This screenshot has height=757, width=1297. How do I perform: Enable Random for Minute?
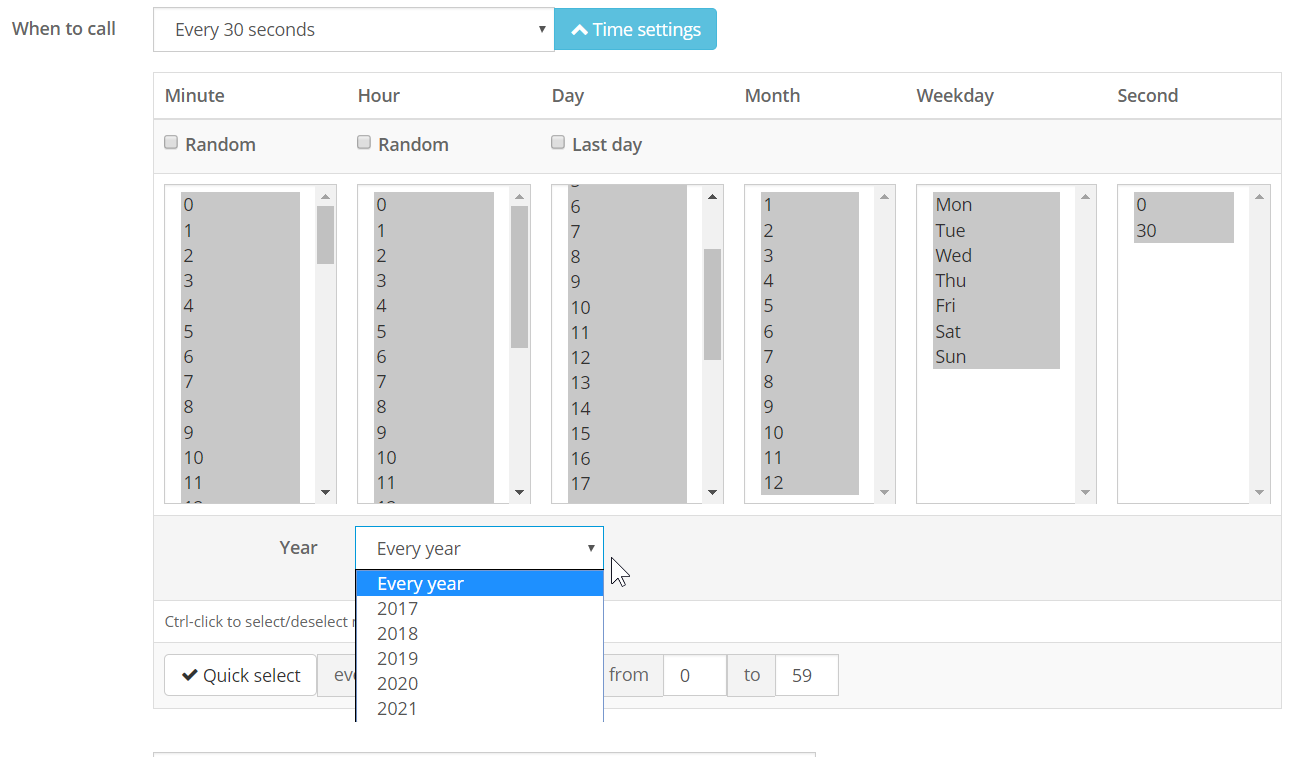coord(170,142)
